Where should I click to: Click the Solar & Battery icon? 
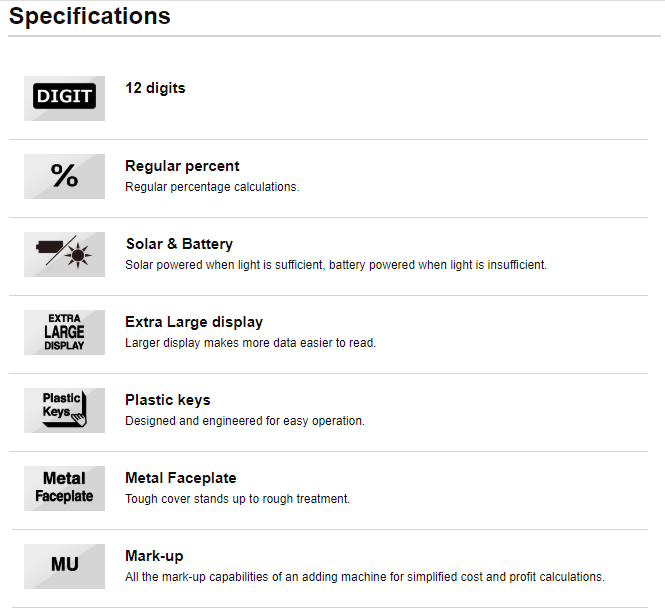64,255
